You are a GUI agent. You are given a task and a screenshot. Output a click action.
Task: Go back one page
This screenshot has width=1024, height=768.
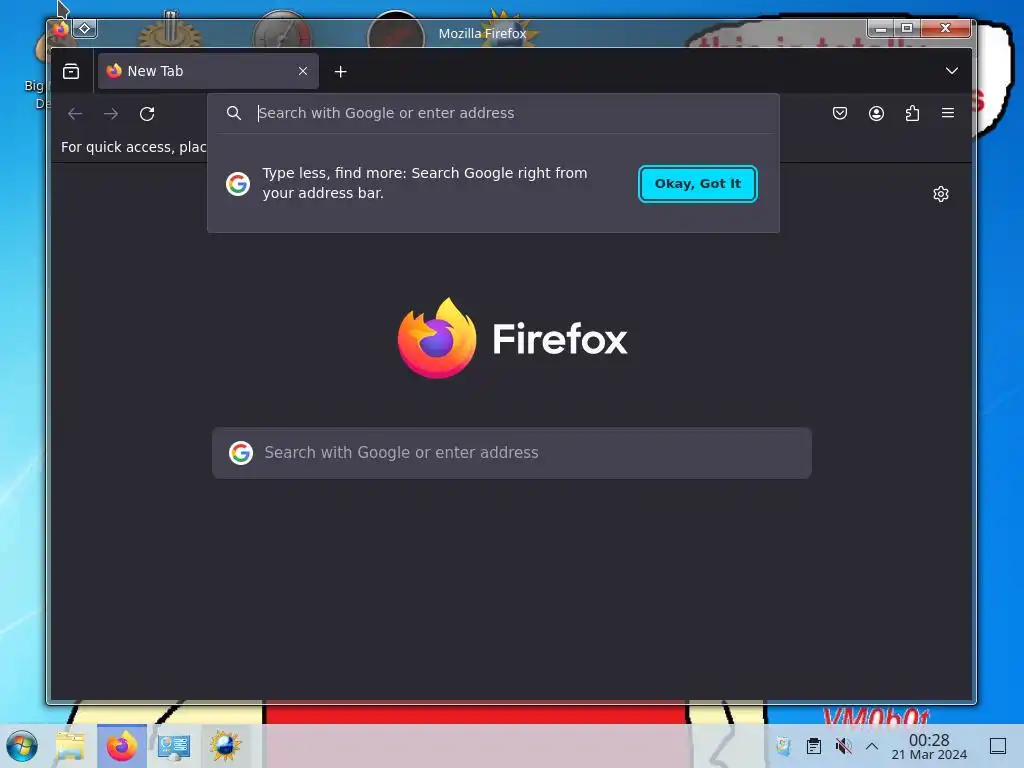pos(75,114)
